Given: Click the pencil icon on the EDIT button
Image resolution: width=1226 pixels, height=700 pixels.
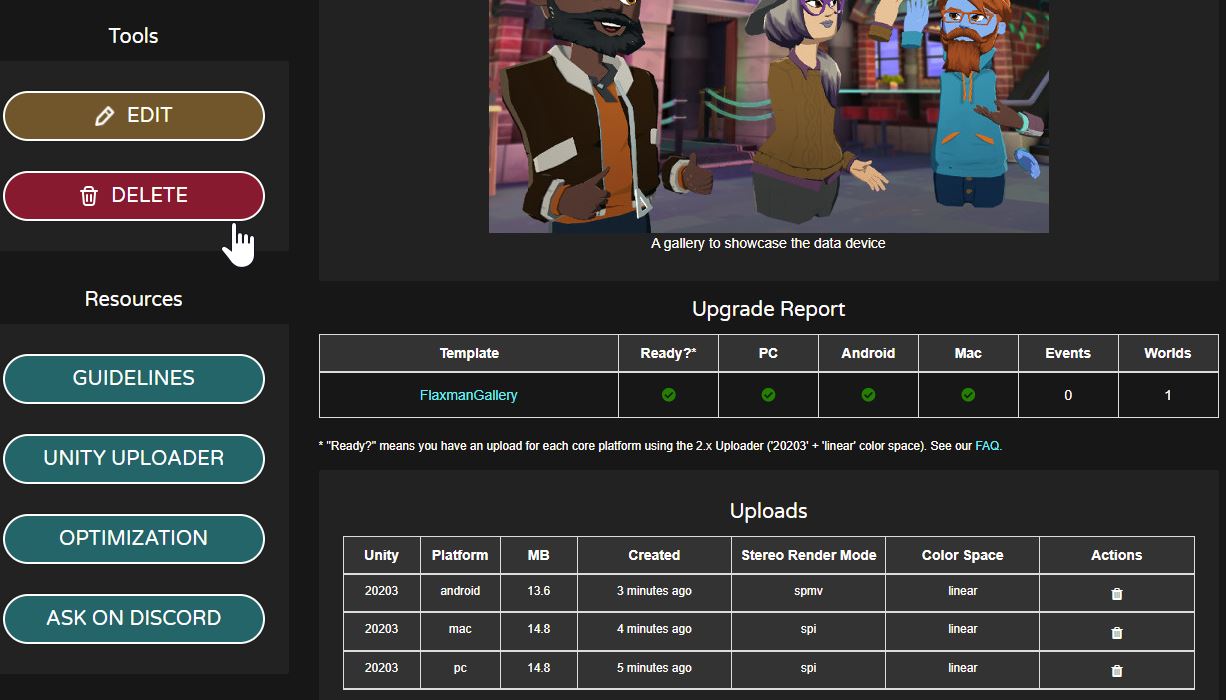Looking at the screenshot, I should coord(104,116).
